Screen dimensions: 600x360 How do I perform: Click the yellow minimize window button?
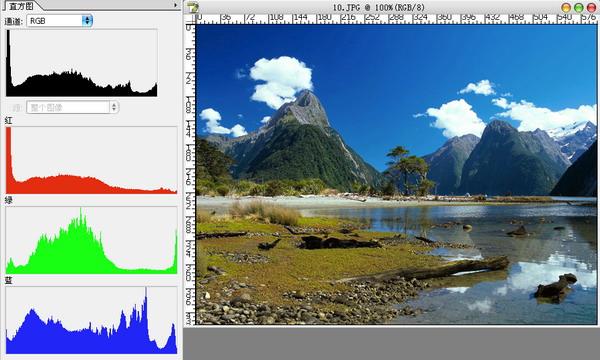tap(566, 7)
